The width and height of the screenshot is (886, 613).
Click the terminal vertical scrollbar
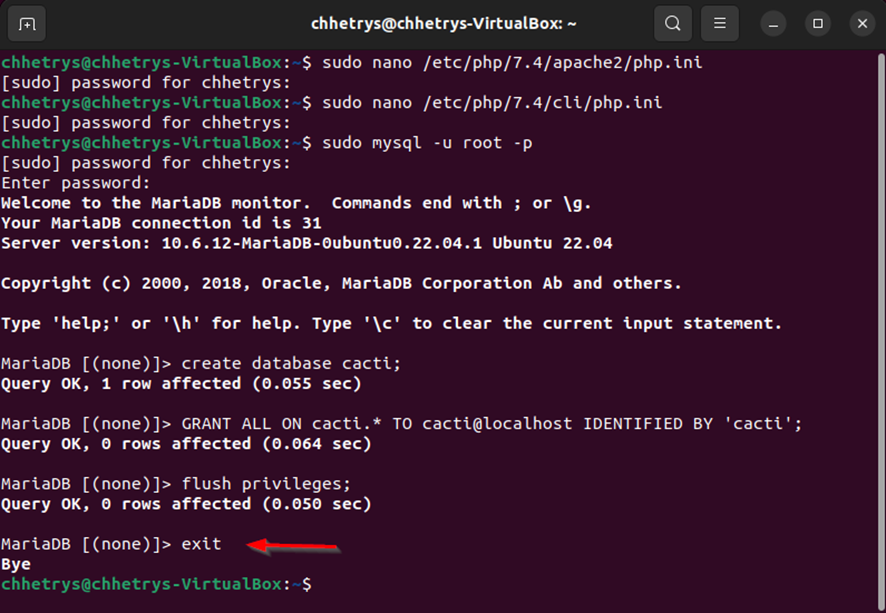click(881, 331)
